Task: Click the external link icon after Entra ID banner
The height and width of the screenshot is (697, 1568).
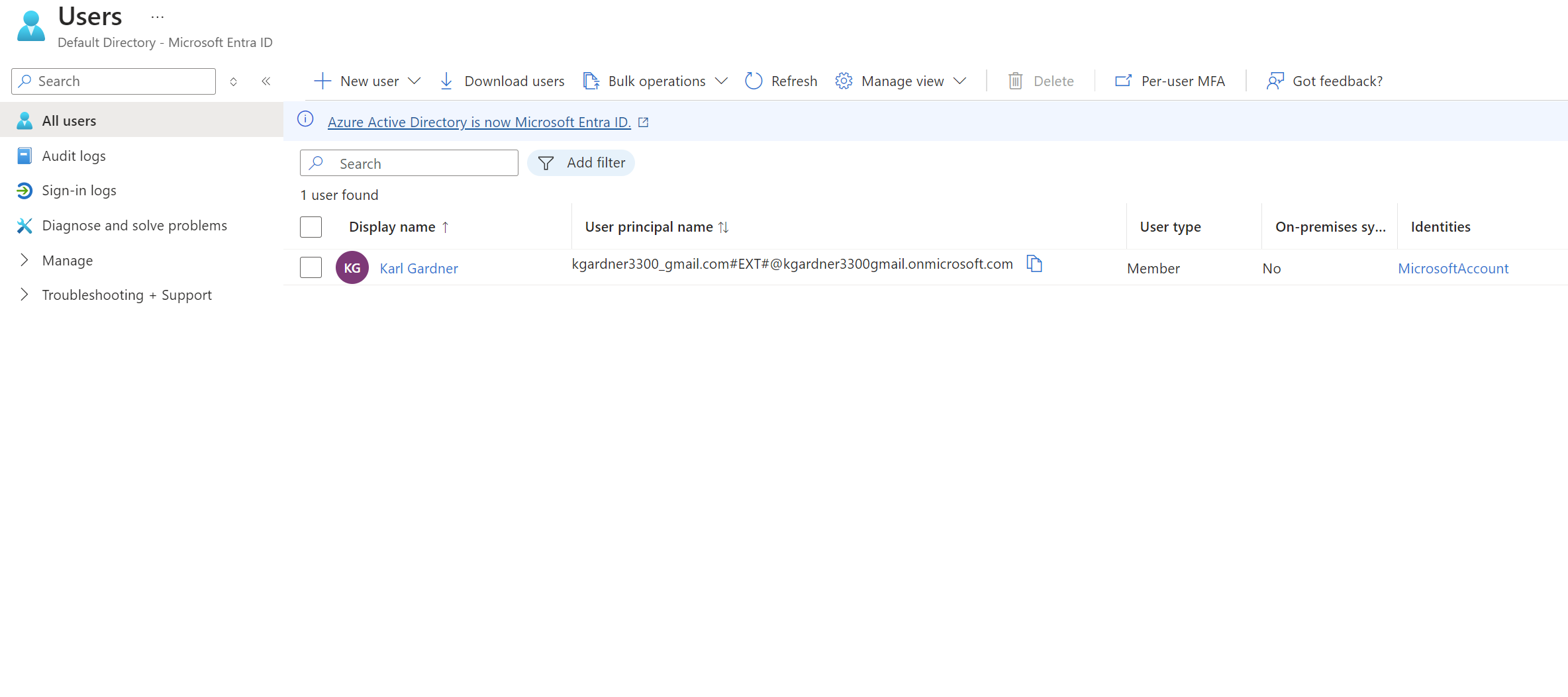Action: pyautogui.click(x=643, y=122)
